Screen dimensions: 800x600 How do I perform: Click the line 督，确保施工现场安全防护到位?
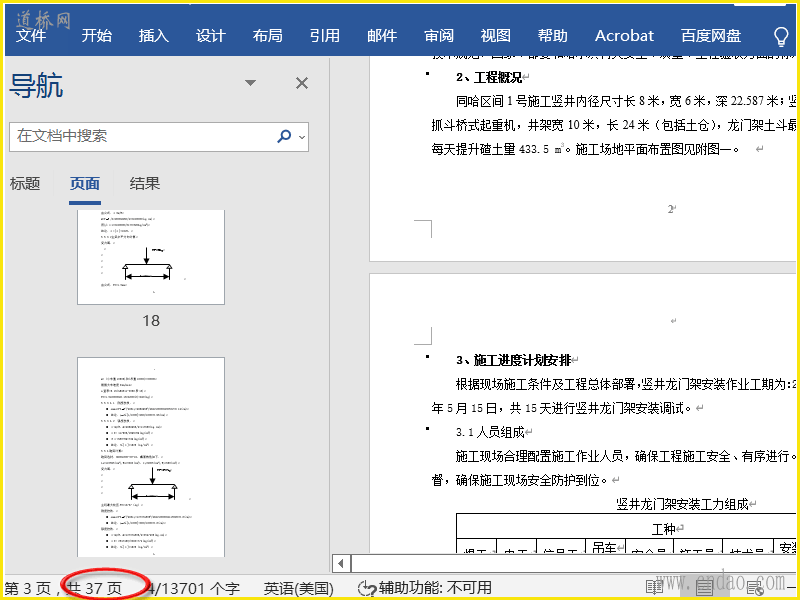tap(521, 480)
